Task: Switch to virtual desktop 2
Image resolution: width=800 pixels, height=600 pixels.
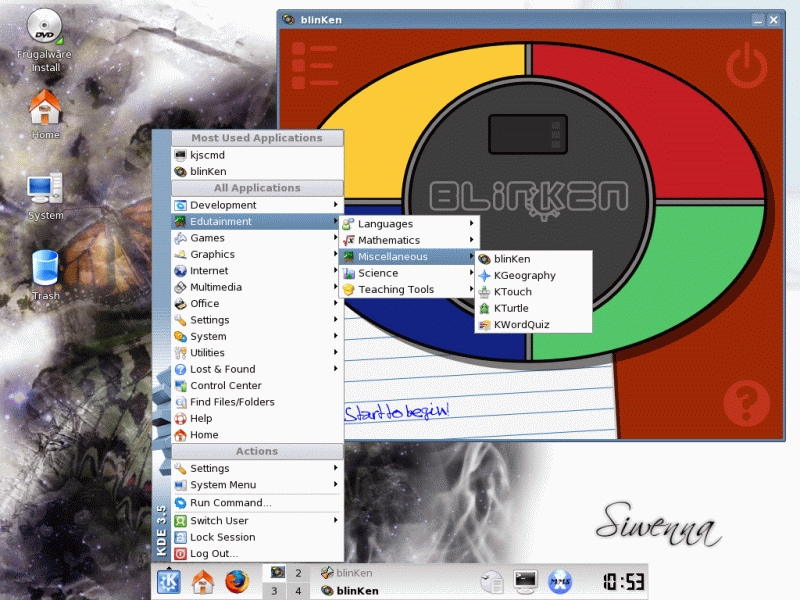Action: pyautogui.click(x=298, y=573)
